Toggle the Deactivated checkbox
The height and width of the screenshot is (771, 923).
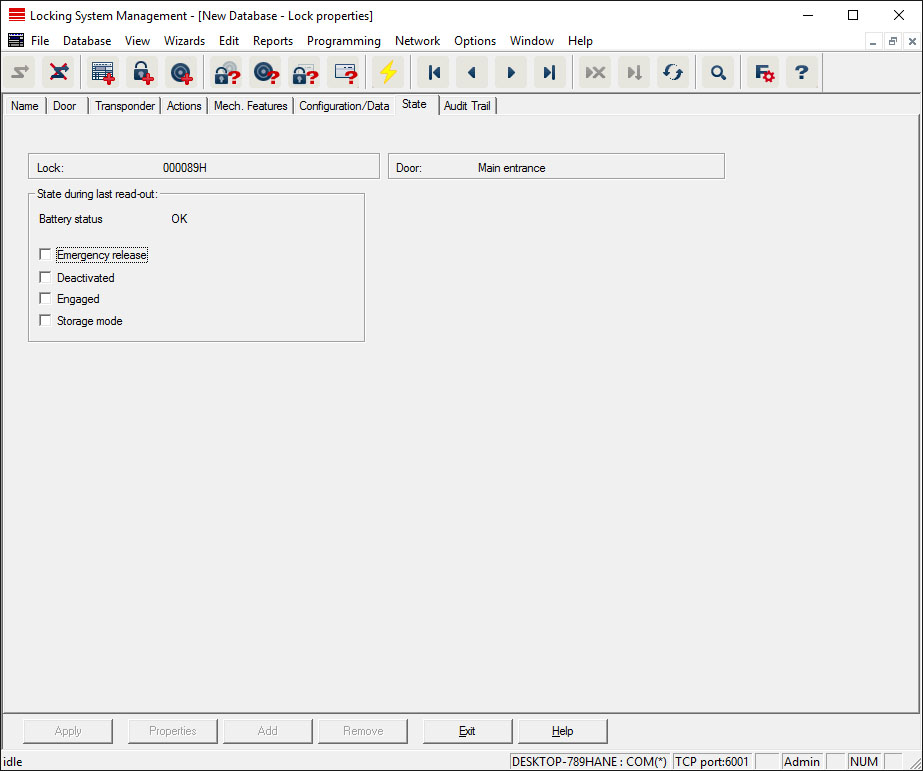point(45,277)
